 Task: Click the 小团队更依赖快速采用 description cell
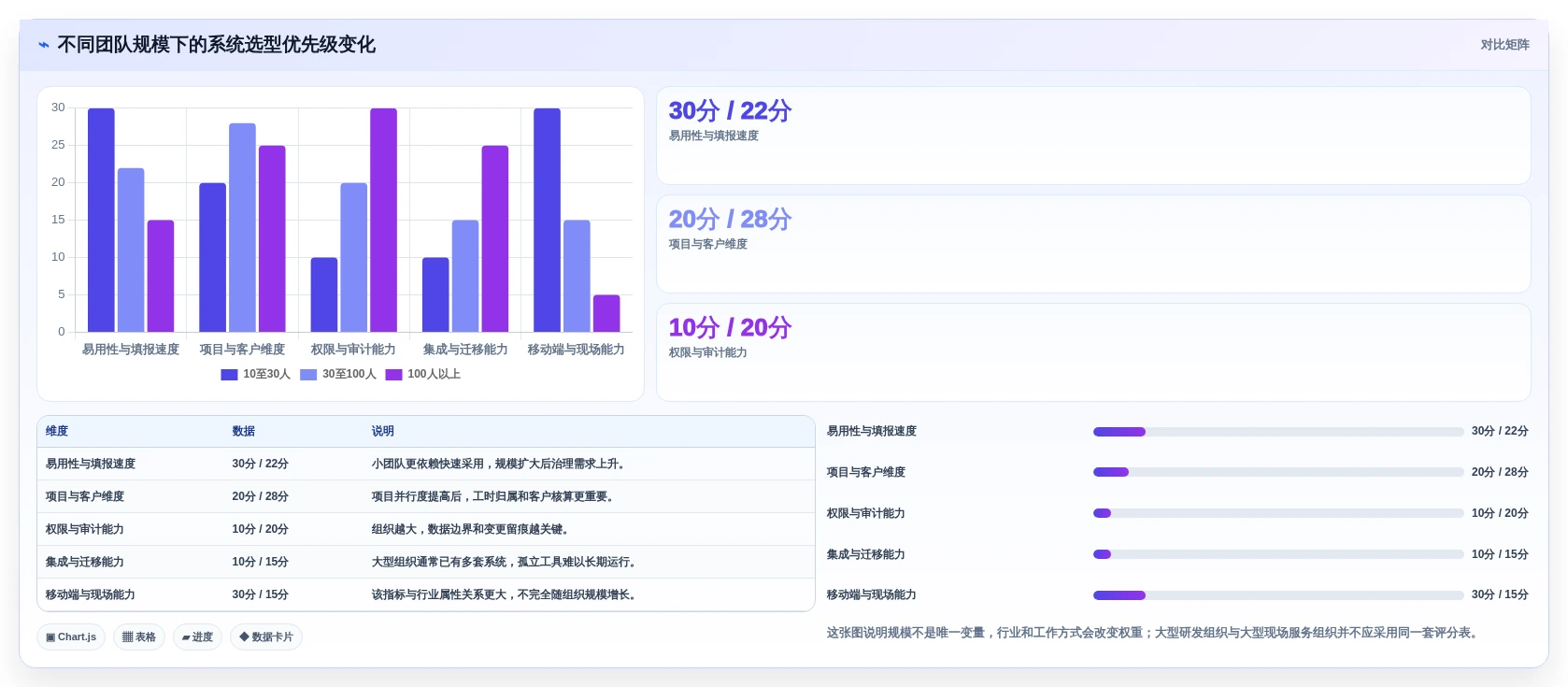pyautogui.click(x=590, y=464)
